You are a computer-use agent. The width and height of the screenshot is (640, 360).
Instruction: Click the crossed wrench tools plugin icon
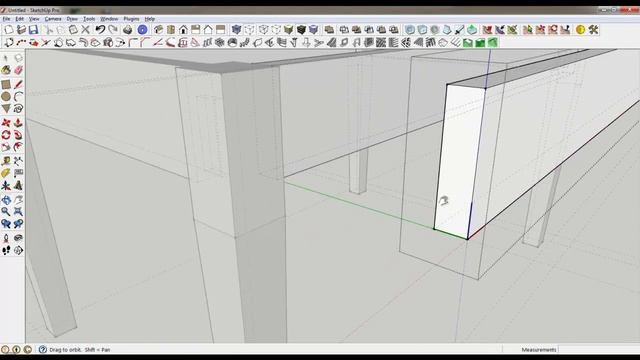593,29
